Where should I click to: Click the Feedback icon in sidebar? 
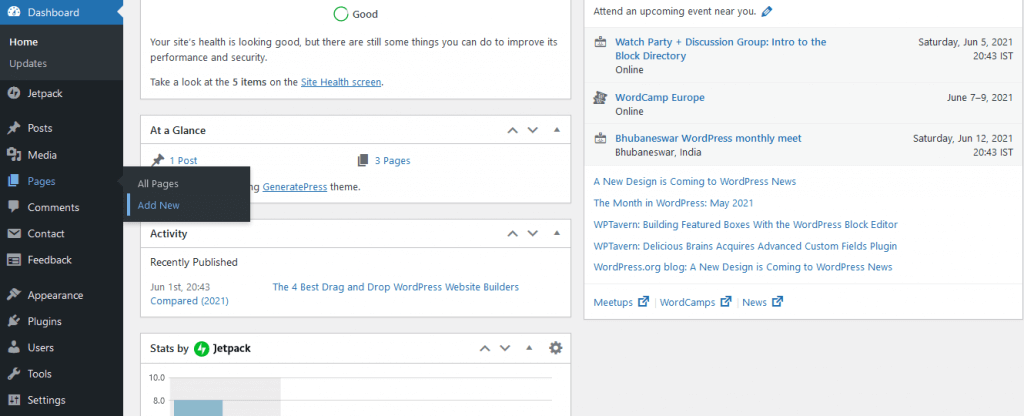click(13, 259)
